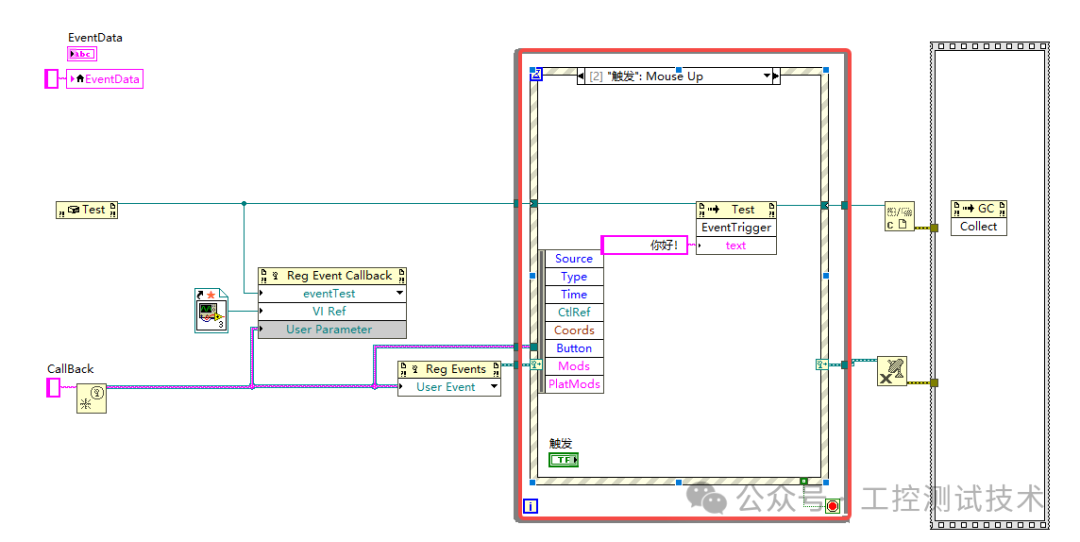Select the Reg Event Callback node header
The width and height of the screenshot is (1080, 542).
332,276
